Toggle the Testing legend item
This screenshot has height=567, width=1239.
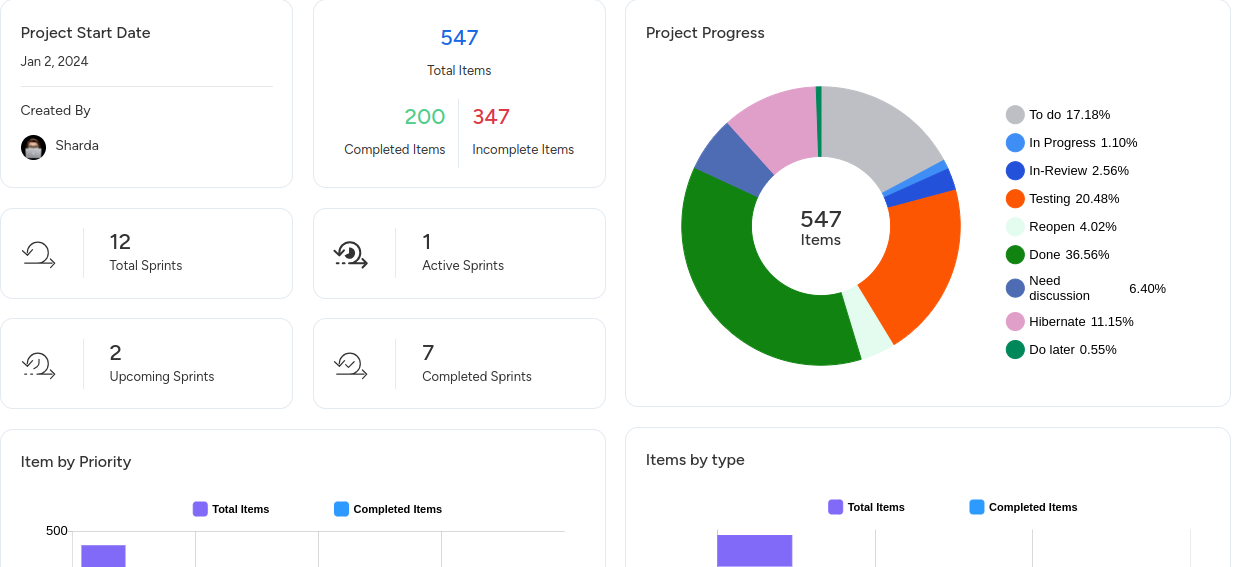click(x=1062, y=199)
